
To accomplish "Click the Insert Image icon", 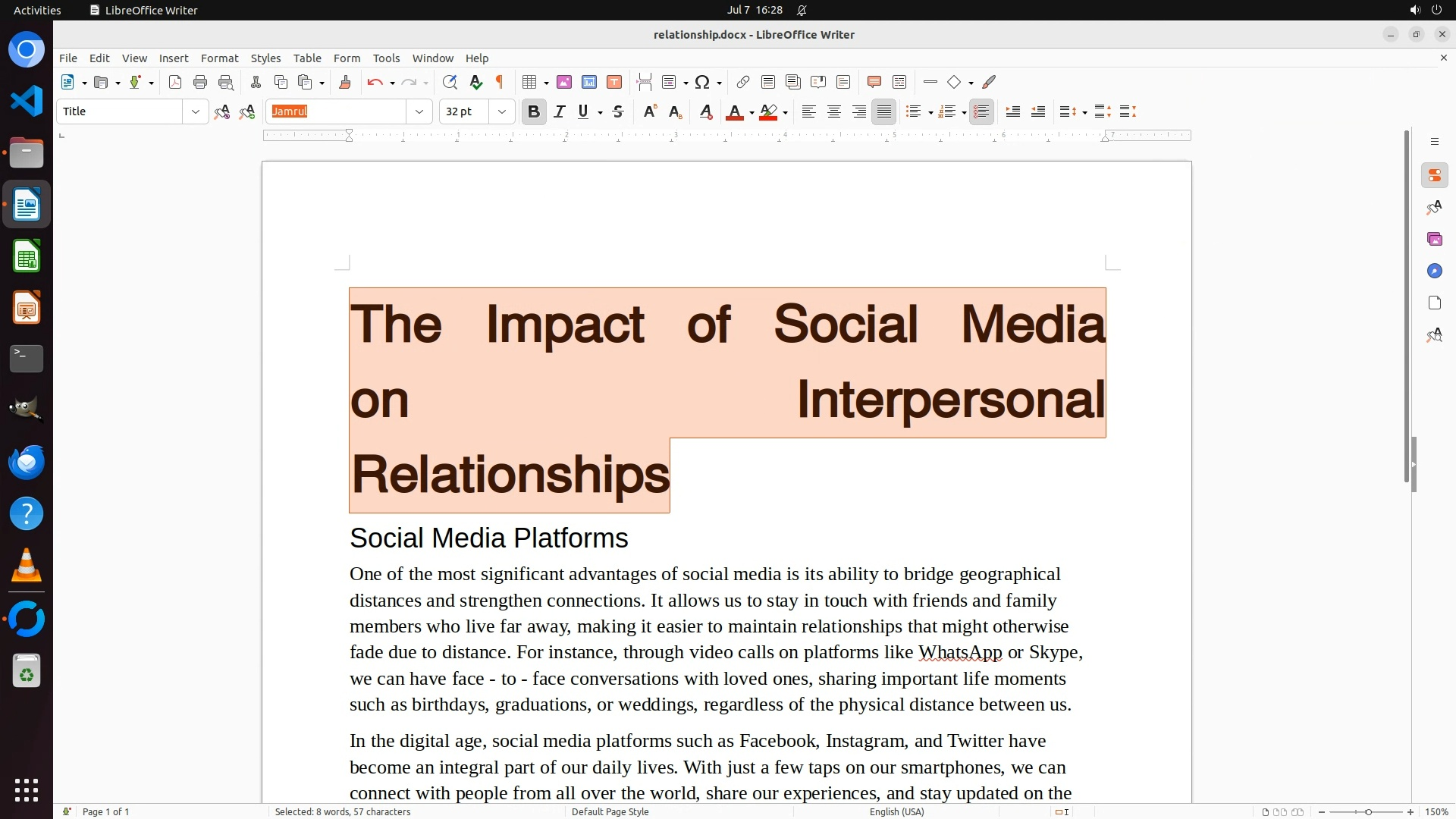I will (563, 82).
